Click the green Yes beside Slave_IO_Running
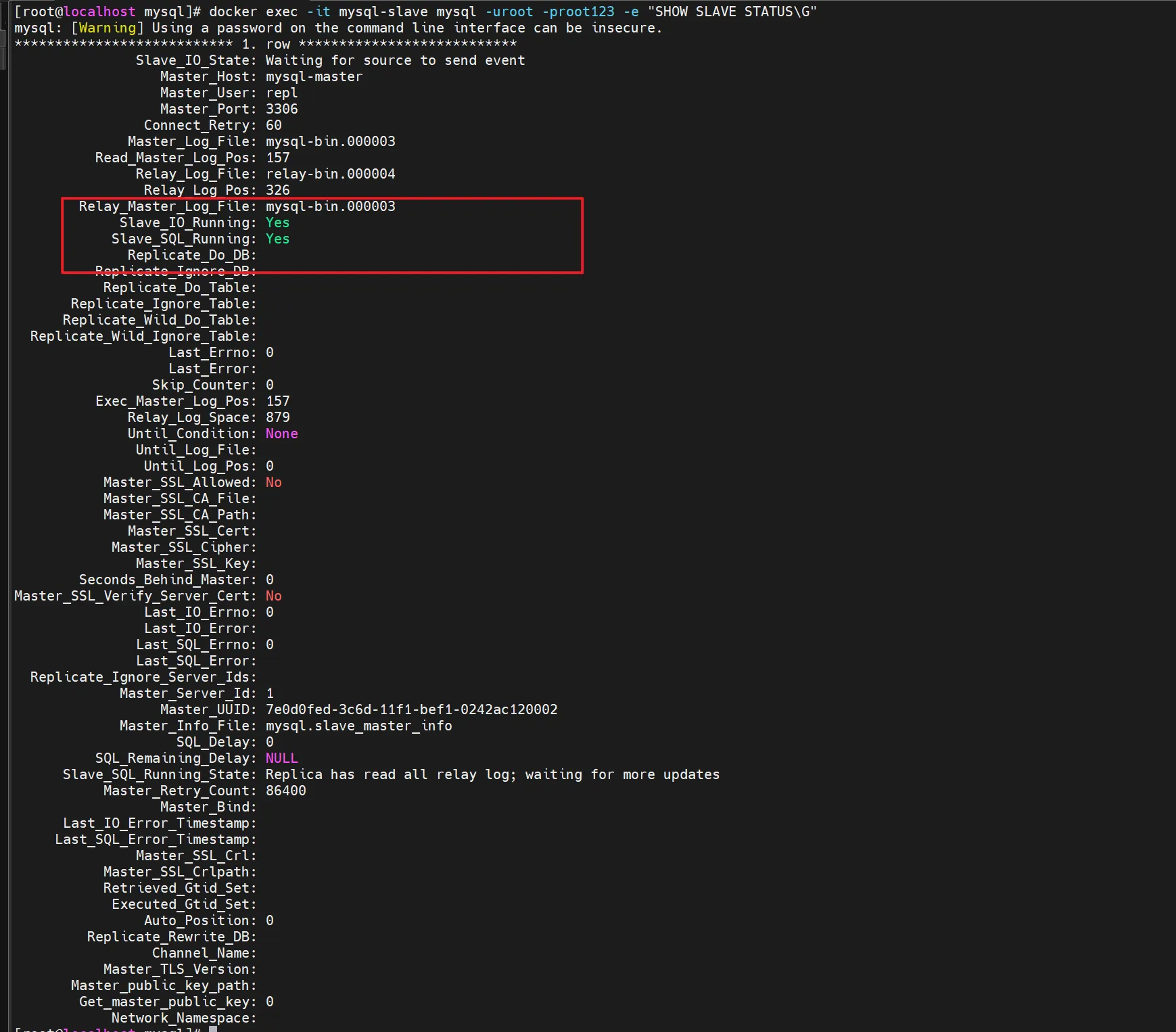This screenshot has height=1032, width=1176. coord(277,222)
